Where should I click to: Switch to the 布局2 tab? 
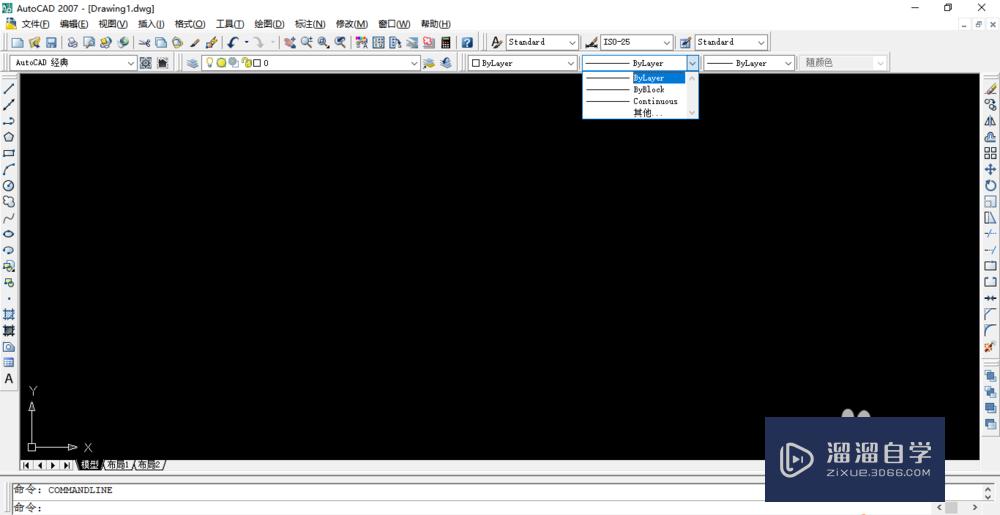(x=150, y=465)
